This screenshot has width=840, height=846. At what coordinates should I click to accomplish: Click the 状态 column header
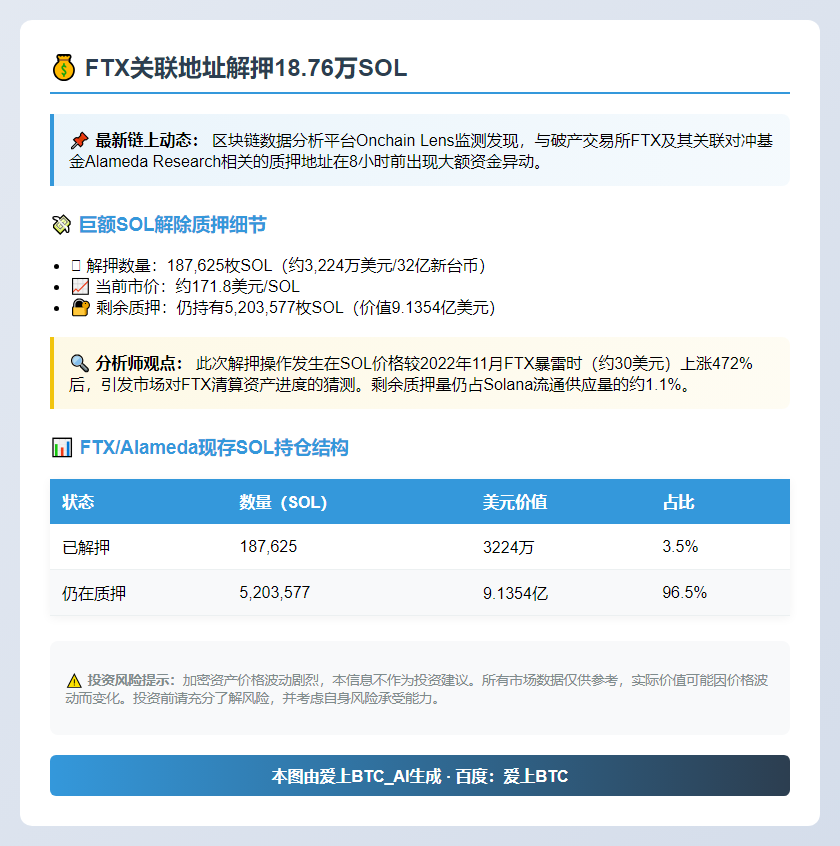coord(78,502)
